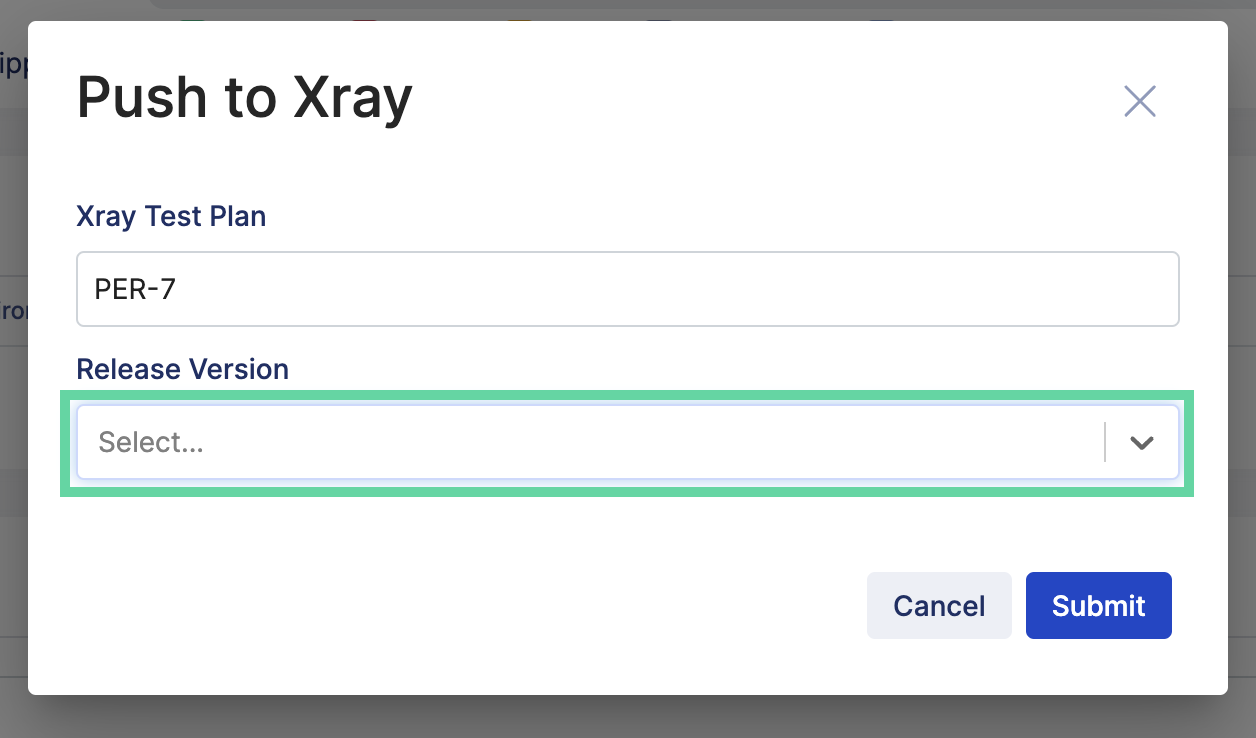Click the Release Version label
The width and height of the screenshot is (1256, 738).
tap(183, 369)
